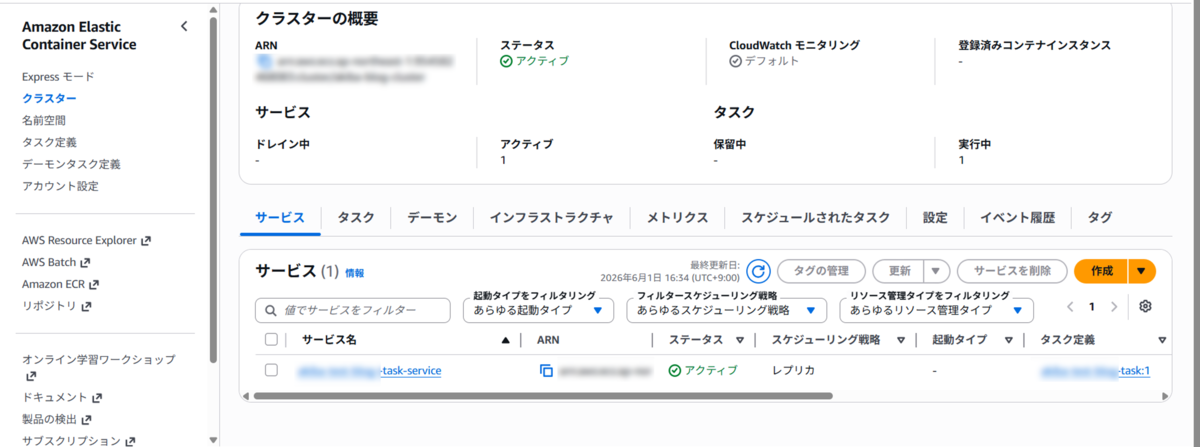
Task: Open the スケジュールされたタスク tab
Action: 815,218
